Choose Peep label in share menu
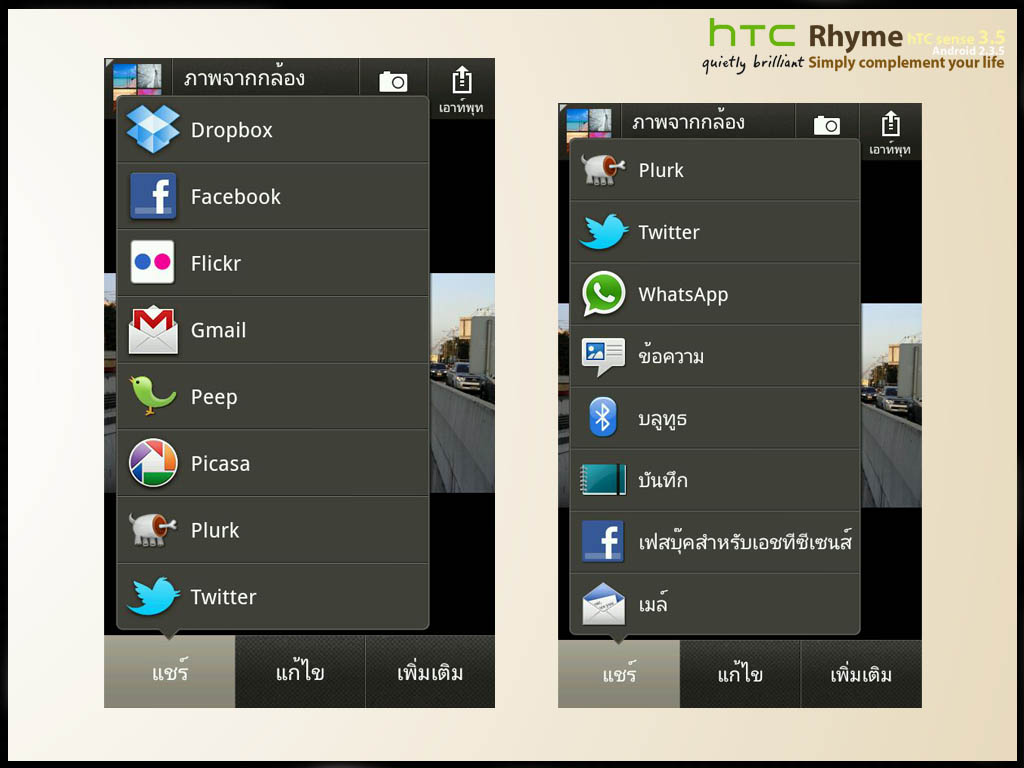This screenshot has height=768, width=1024. [214, 397]
